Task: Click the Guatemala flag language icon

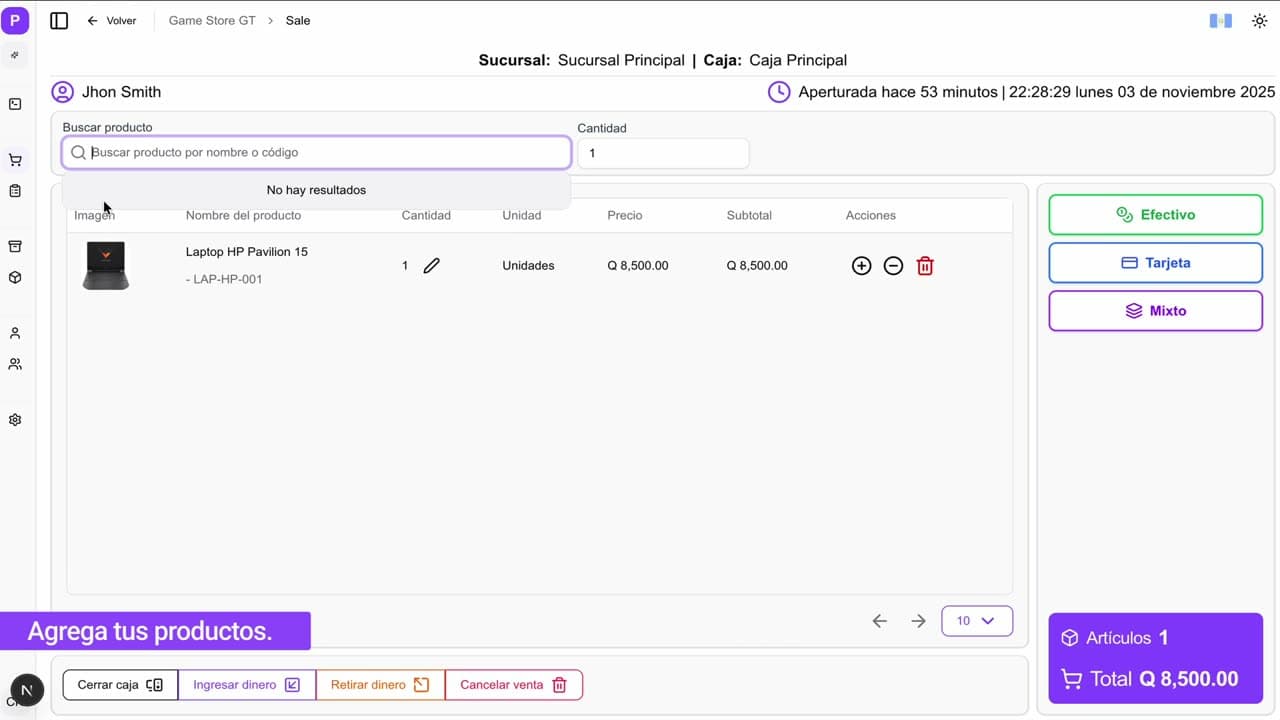Action: 1221,21
